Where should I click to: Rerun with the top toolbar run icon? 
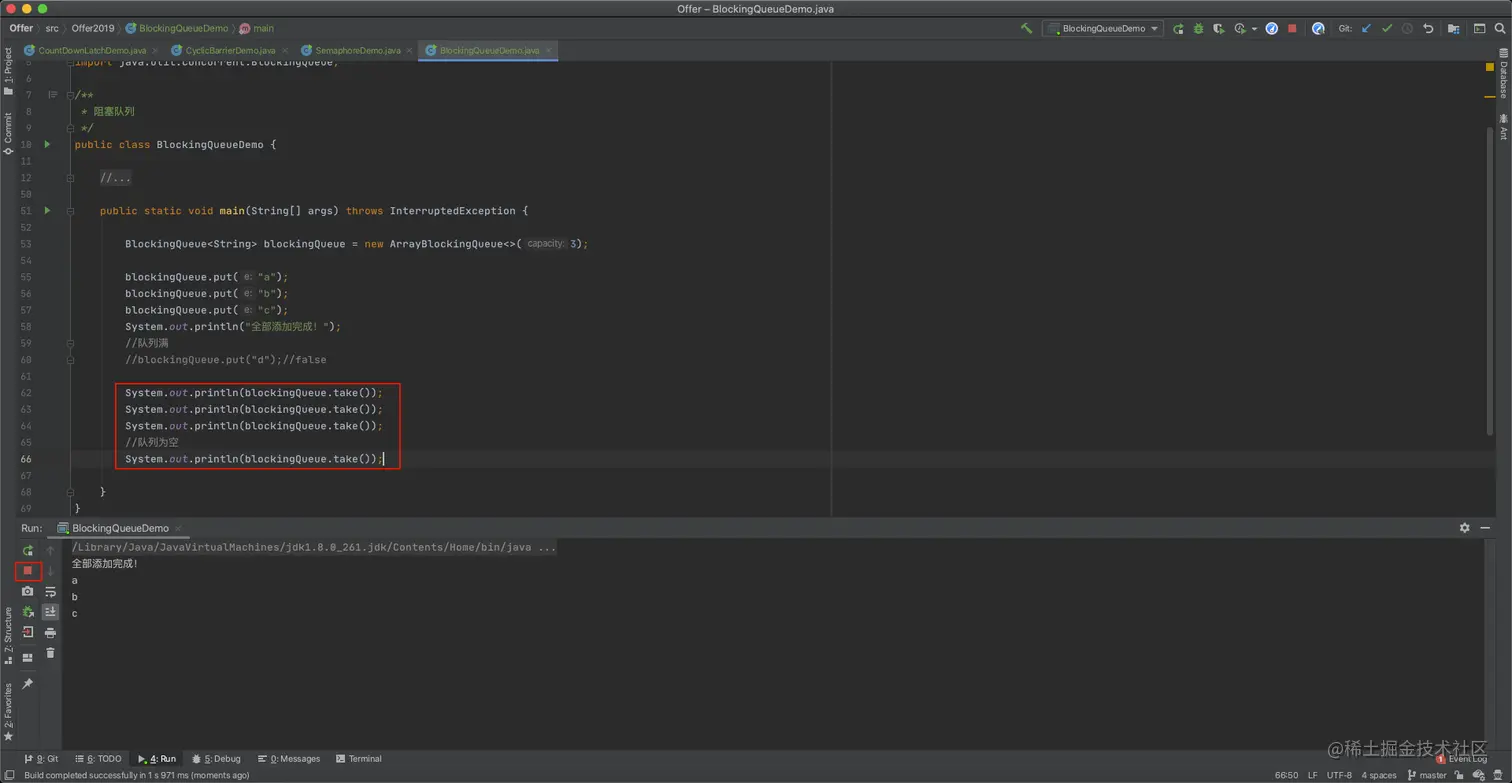(1178, 28)
